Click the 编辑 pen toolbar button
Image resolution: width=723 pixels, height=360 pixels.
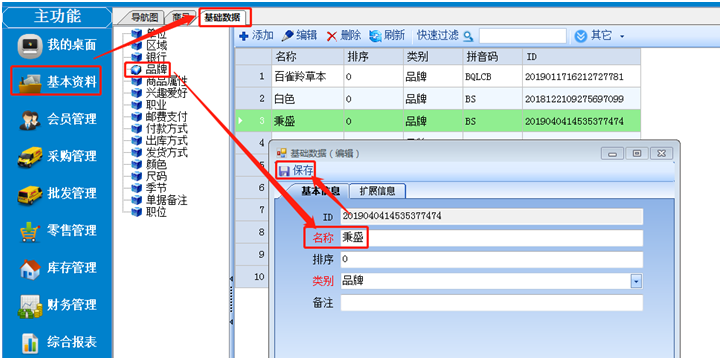coord(299,35)
